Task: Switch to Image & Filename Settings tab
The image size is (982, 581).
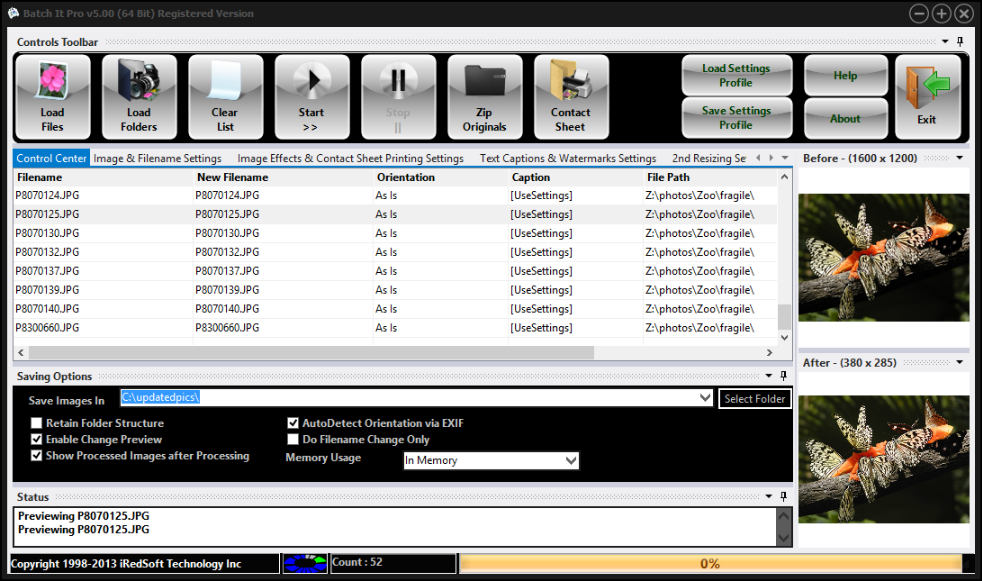Action: [157, 158]
